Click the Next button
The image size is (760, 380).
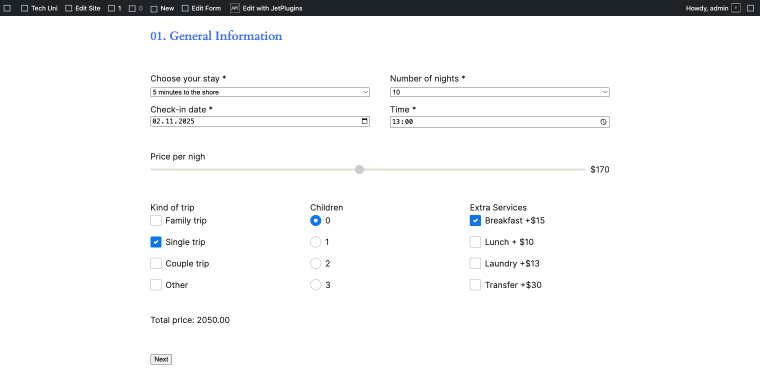[161, 359]
